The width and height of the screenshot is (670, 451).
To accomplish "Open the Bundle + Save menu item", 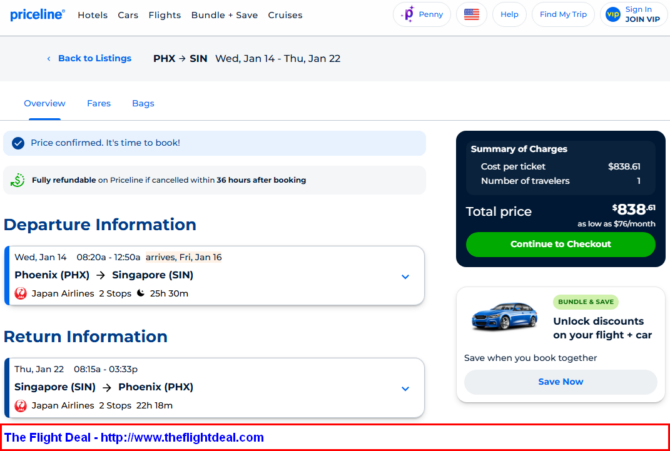I will 224,15.
